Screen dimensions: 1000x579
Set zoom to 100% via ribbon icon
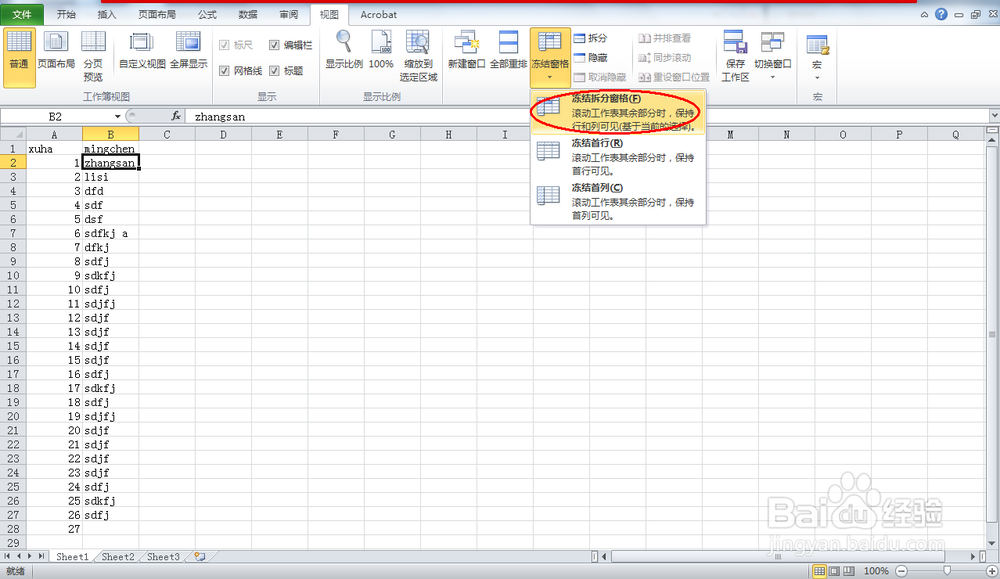pyautogui.click(x=381, y=50)
